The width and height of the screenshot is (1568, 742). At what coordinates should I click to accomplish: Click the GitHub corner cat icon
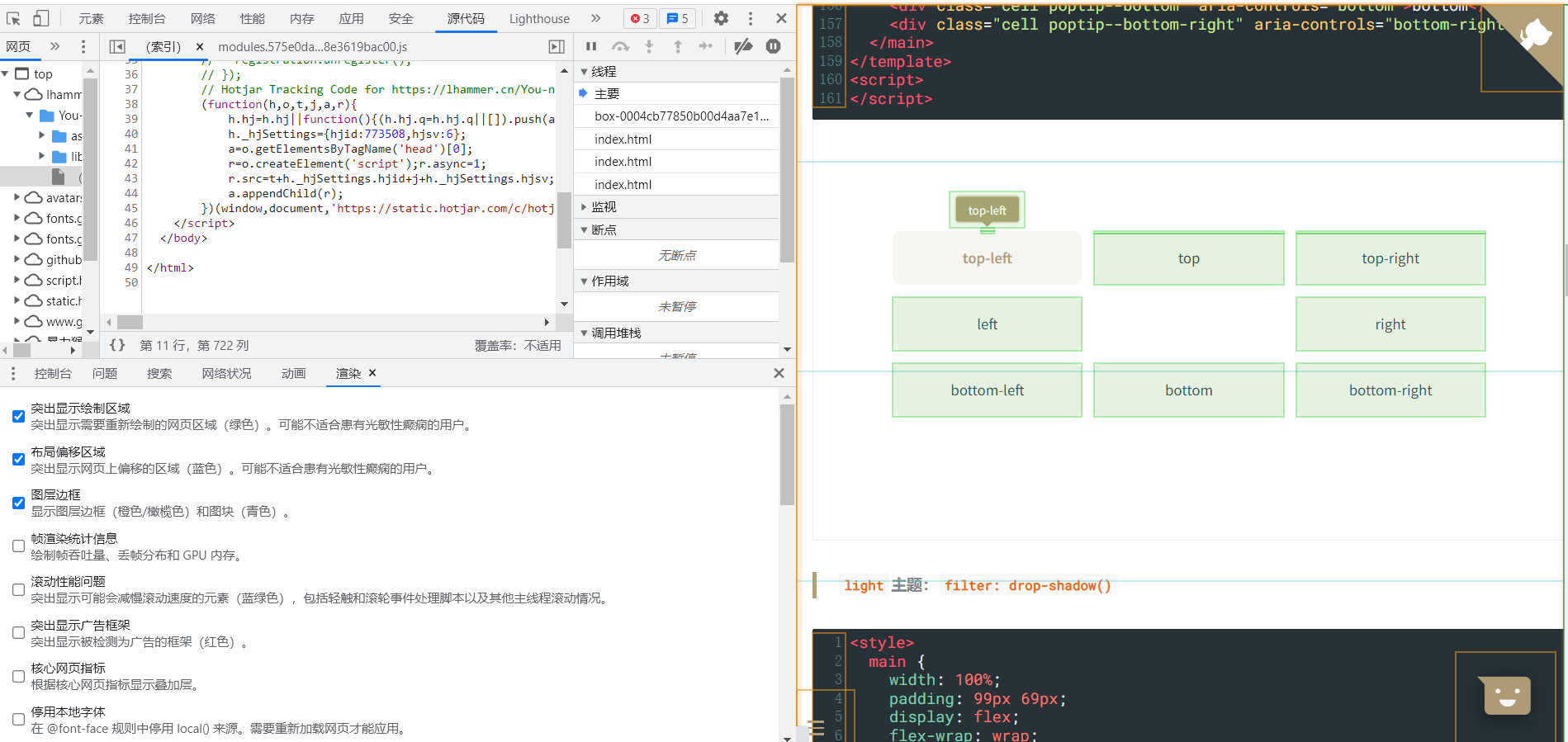click(x=1534, y=33)
